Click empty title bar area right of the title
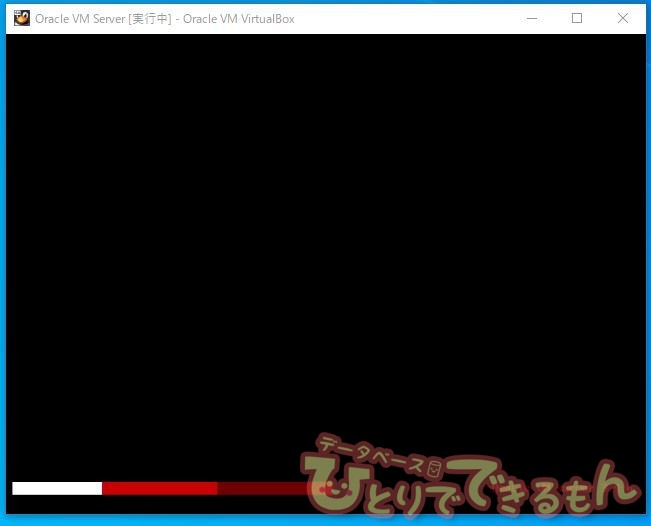Screen dimensions: 651x526 coord(400,18)
